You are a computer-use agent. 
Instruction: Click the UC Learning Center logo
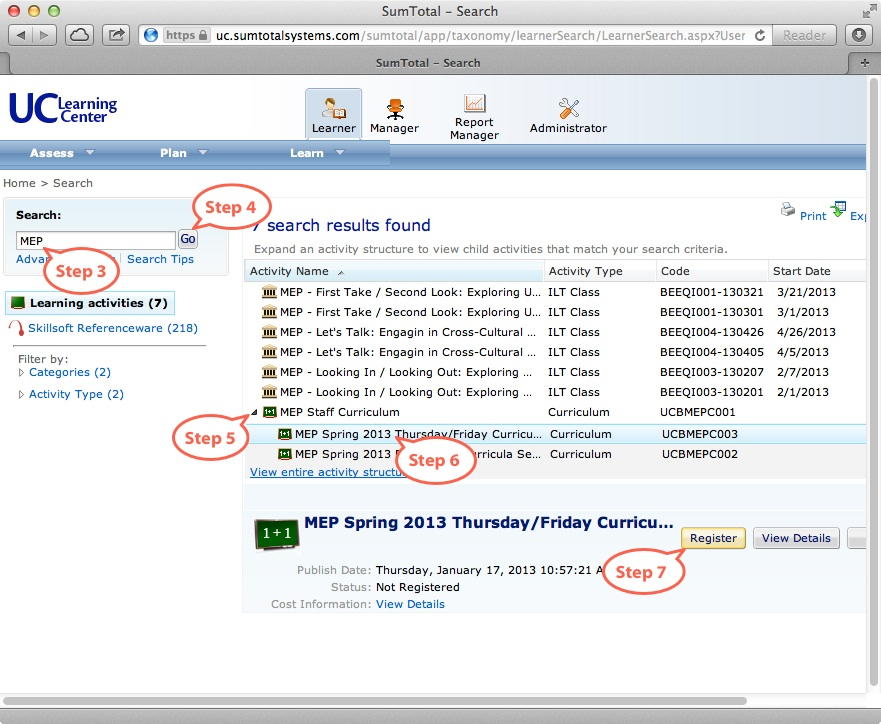pyautogui.click(x=63, y=108)
